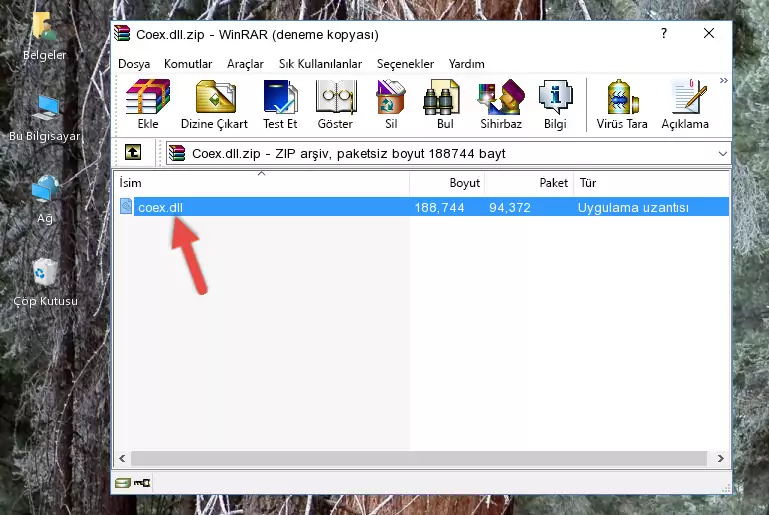
Task: Launch the Sihirbaz wizard
Action: click(x=501, y=104)
